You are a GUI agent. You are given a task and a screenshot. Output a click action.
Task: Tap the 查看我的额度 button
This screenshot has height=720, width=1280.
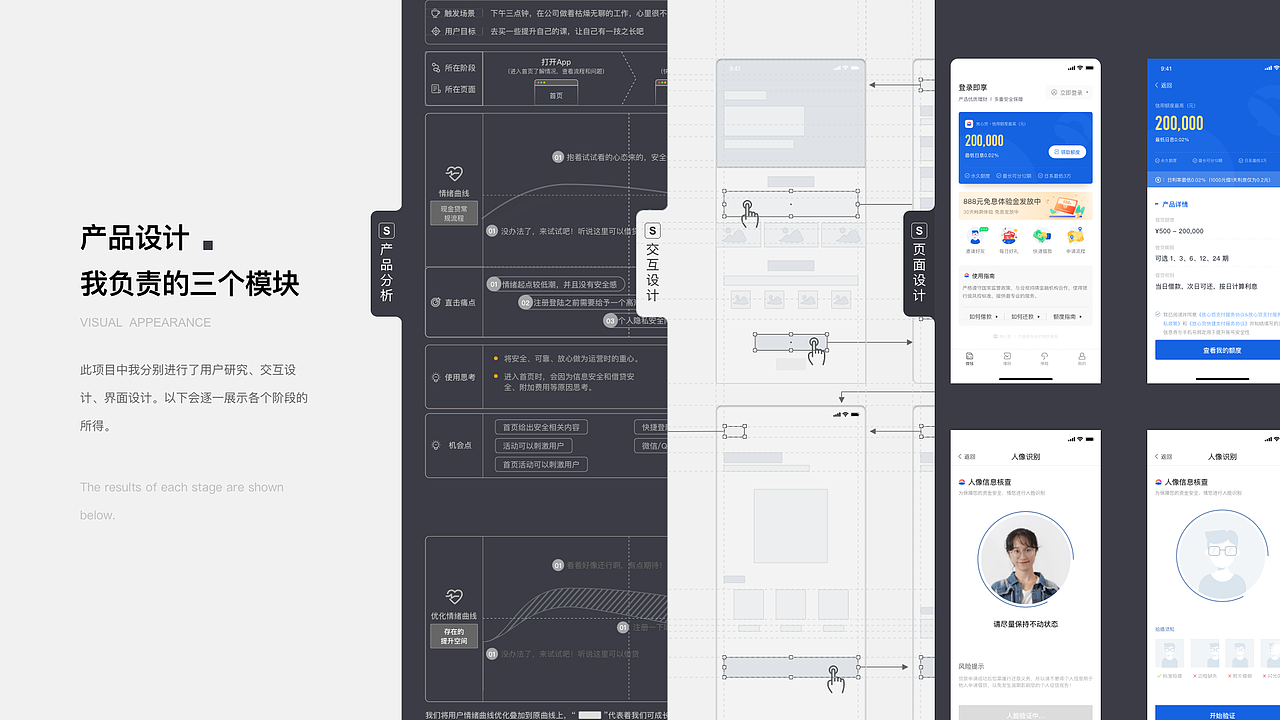click(1217, 350)
